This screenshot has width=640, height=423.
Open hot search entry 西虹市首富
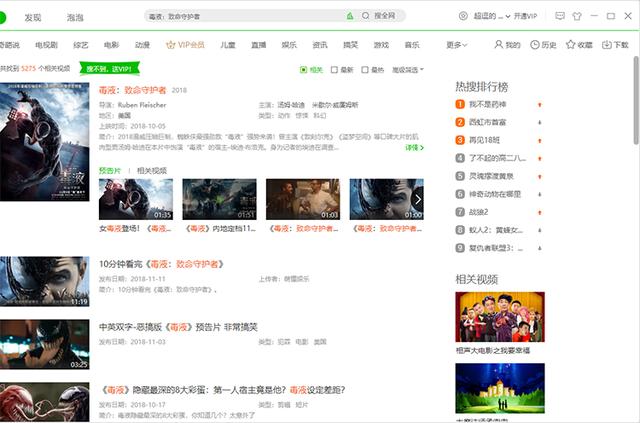(488, 122)
